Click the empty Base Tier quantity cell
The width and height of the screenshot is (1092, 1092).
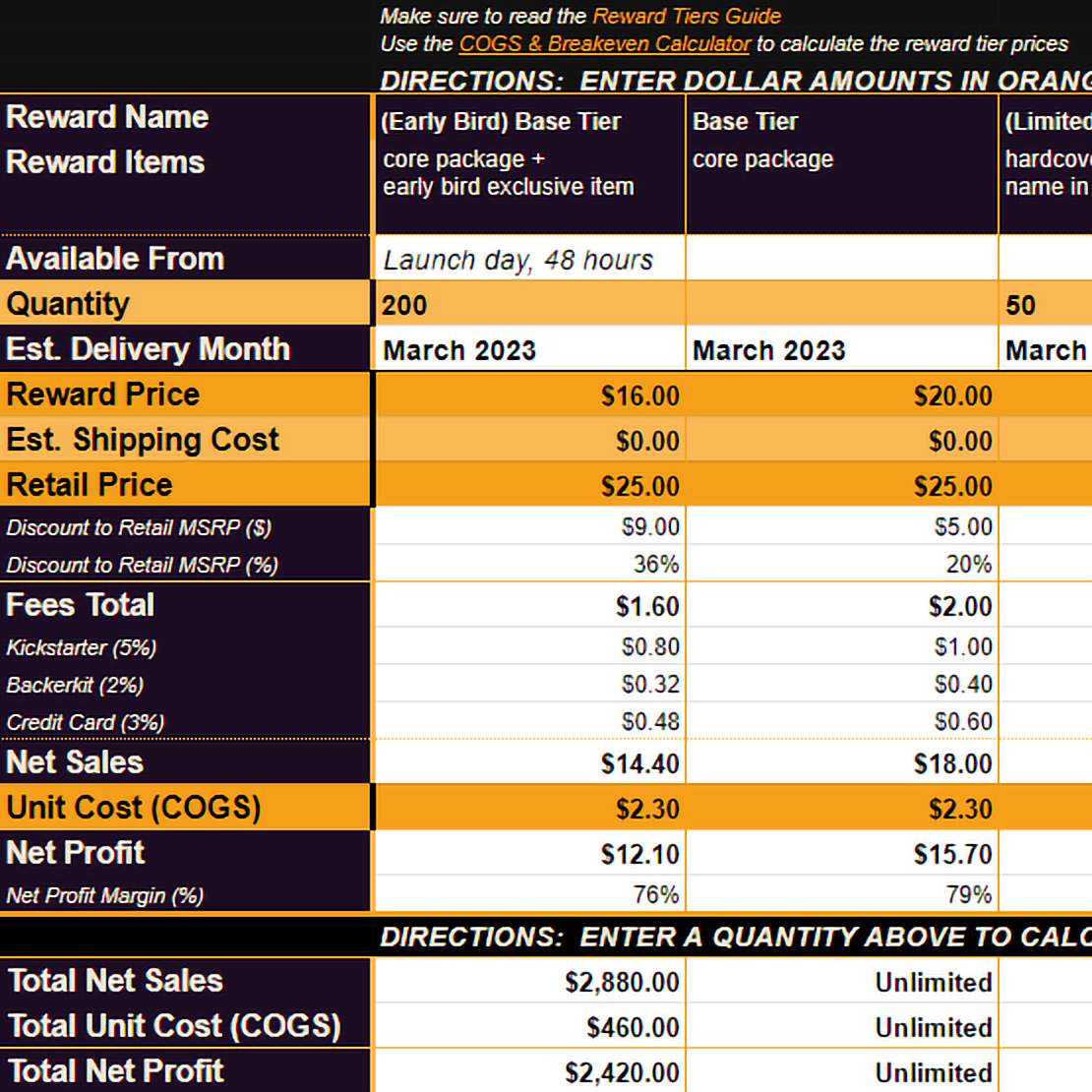pyautogui.click(x=841, y=305)
